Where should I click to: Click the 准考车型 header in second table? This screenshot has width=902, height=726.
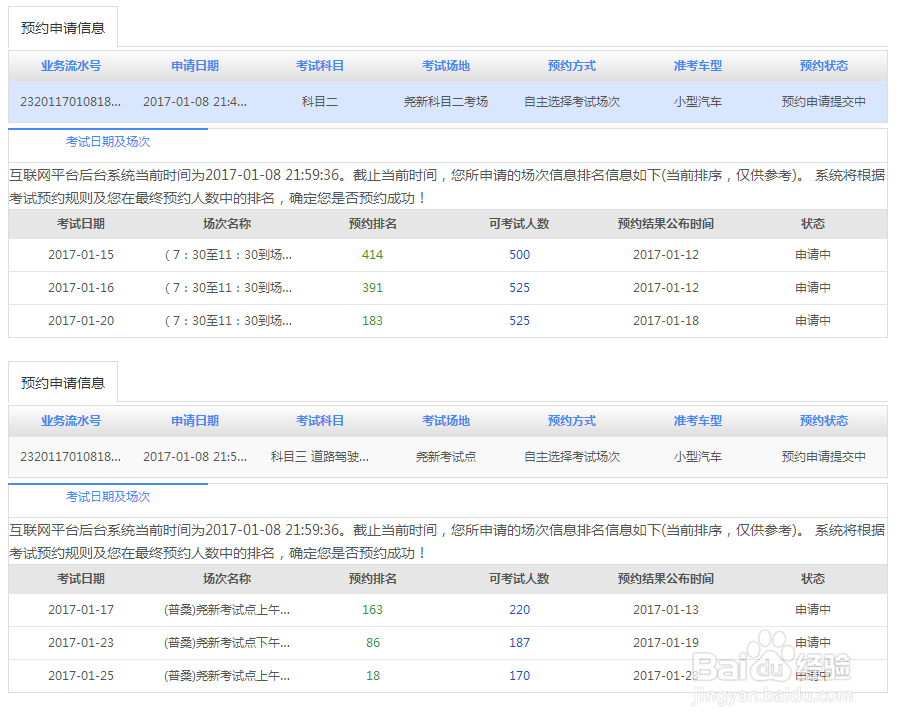tap(697, 421)
